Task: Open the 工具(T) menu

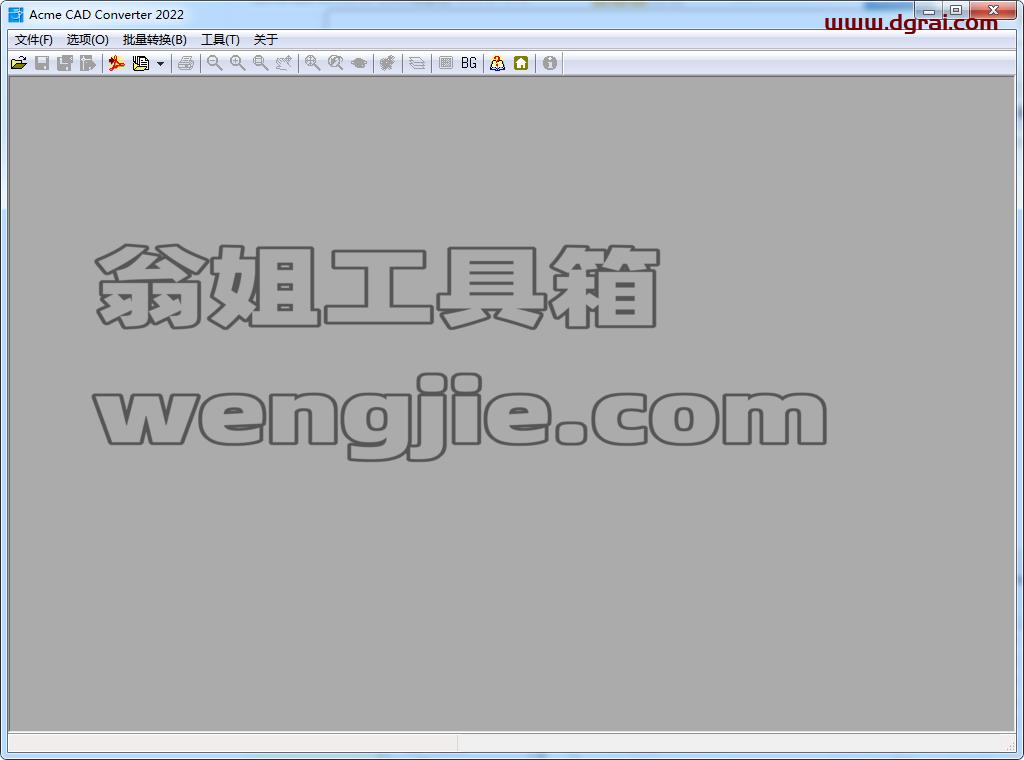Action: [x=220, y=40]
